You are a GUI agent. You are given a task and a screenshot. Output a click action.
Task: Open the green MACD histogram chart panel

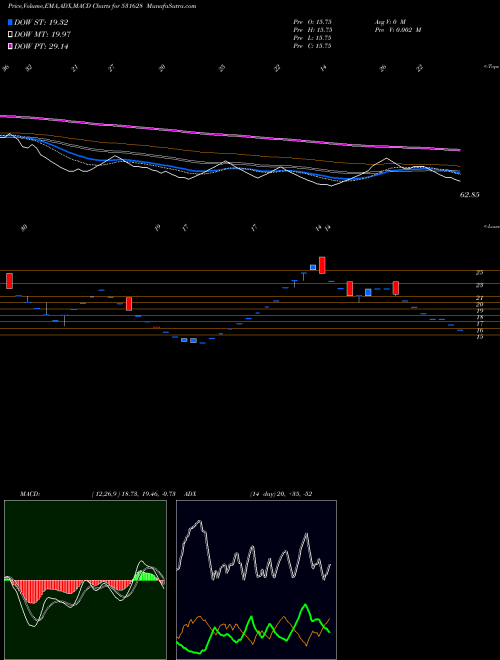click(x=85, y=580)
